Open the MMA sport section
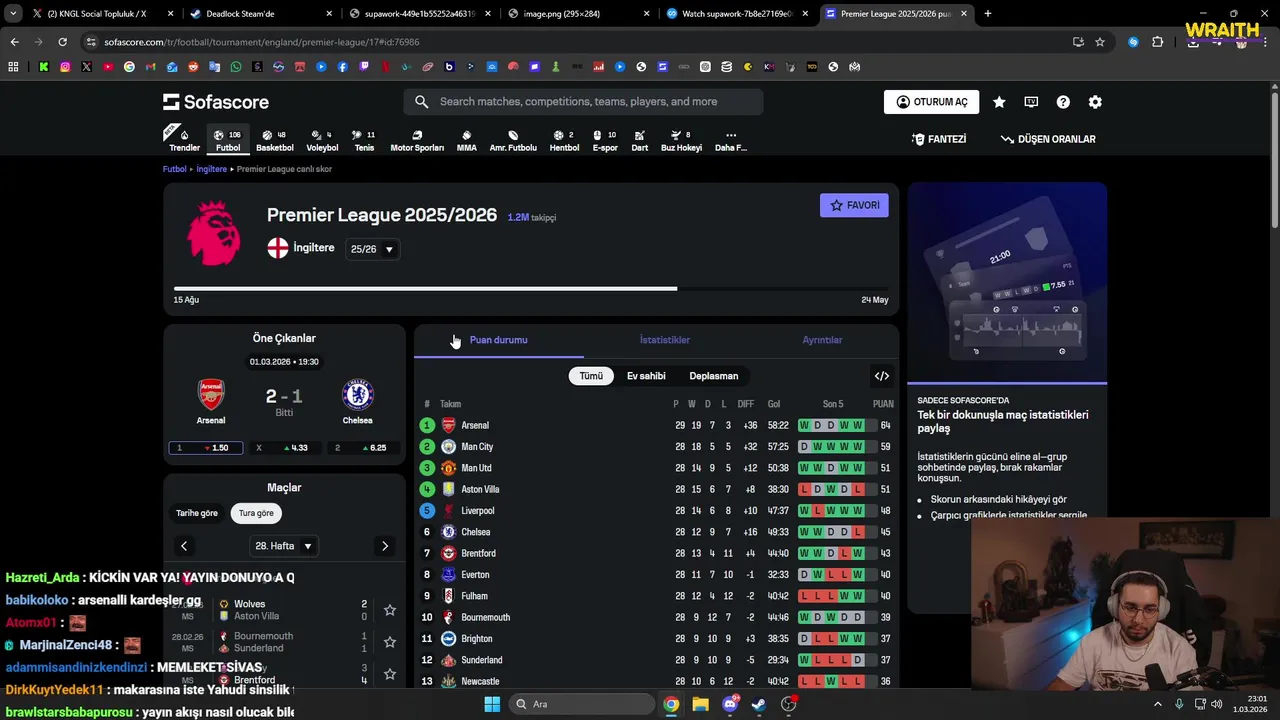 [x=467, y=140]
